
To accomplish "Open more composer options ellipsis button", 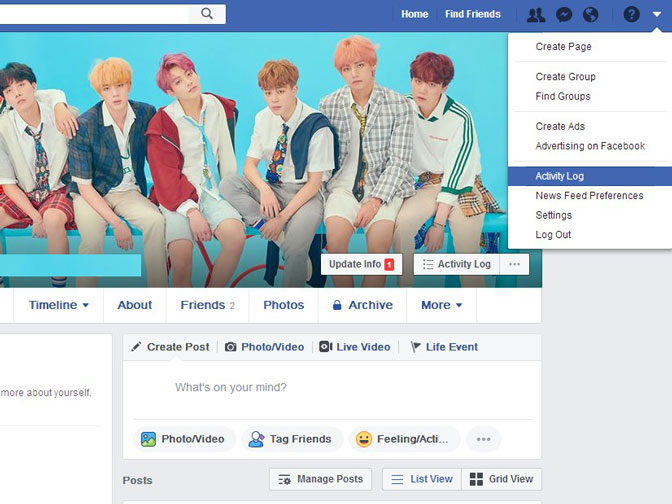I will point(483,439).
